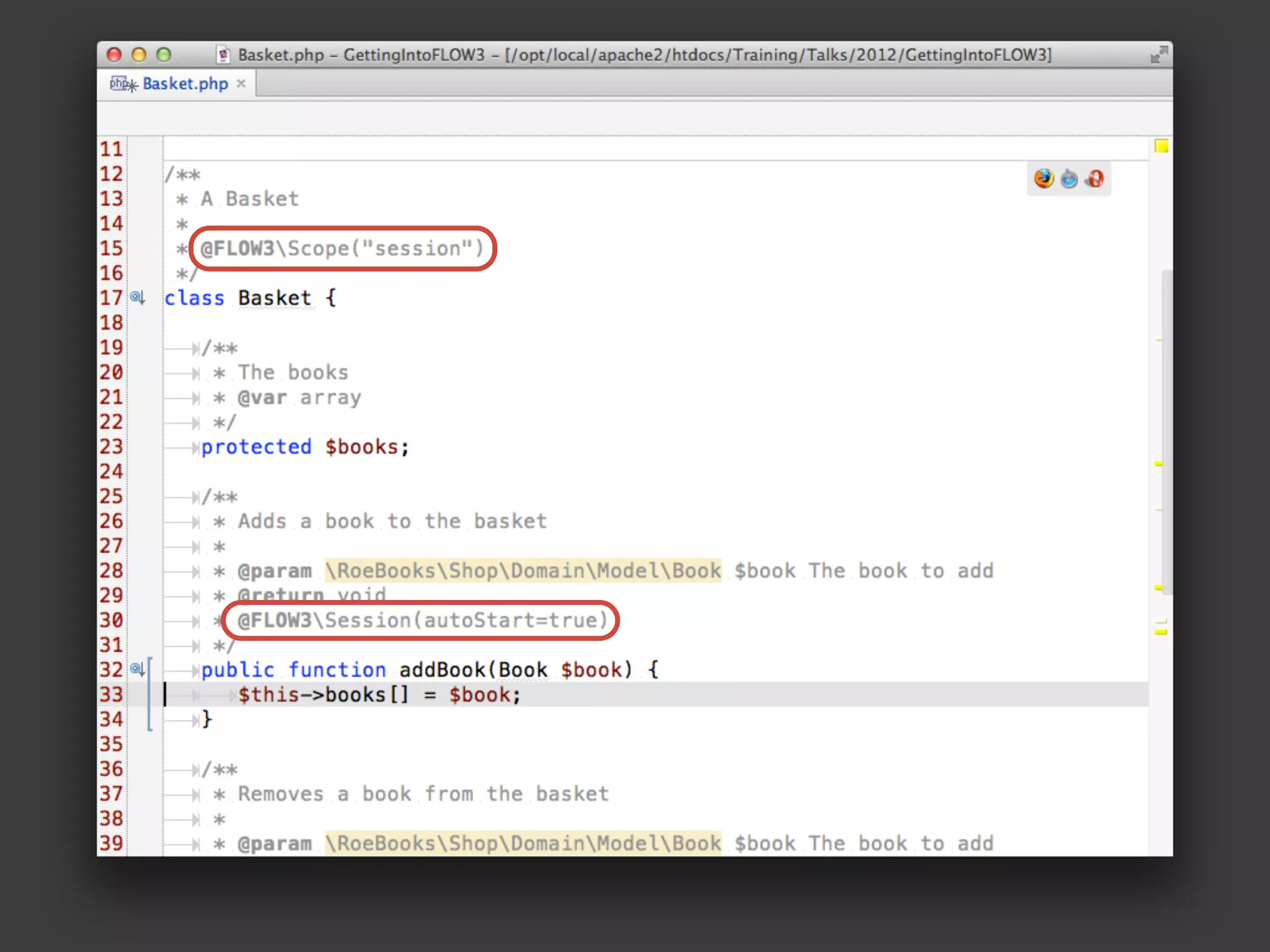This screenshot has height=952, width=1270.
Task: Click overridden marker icon beside class Basket
Action: coord(138,297)
